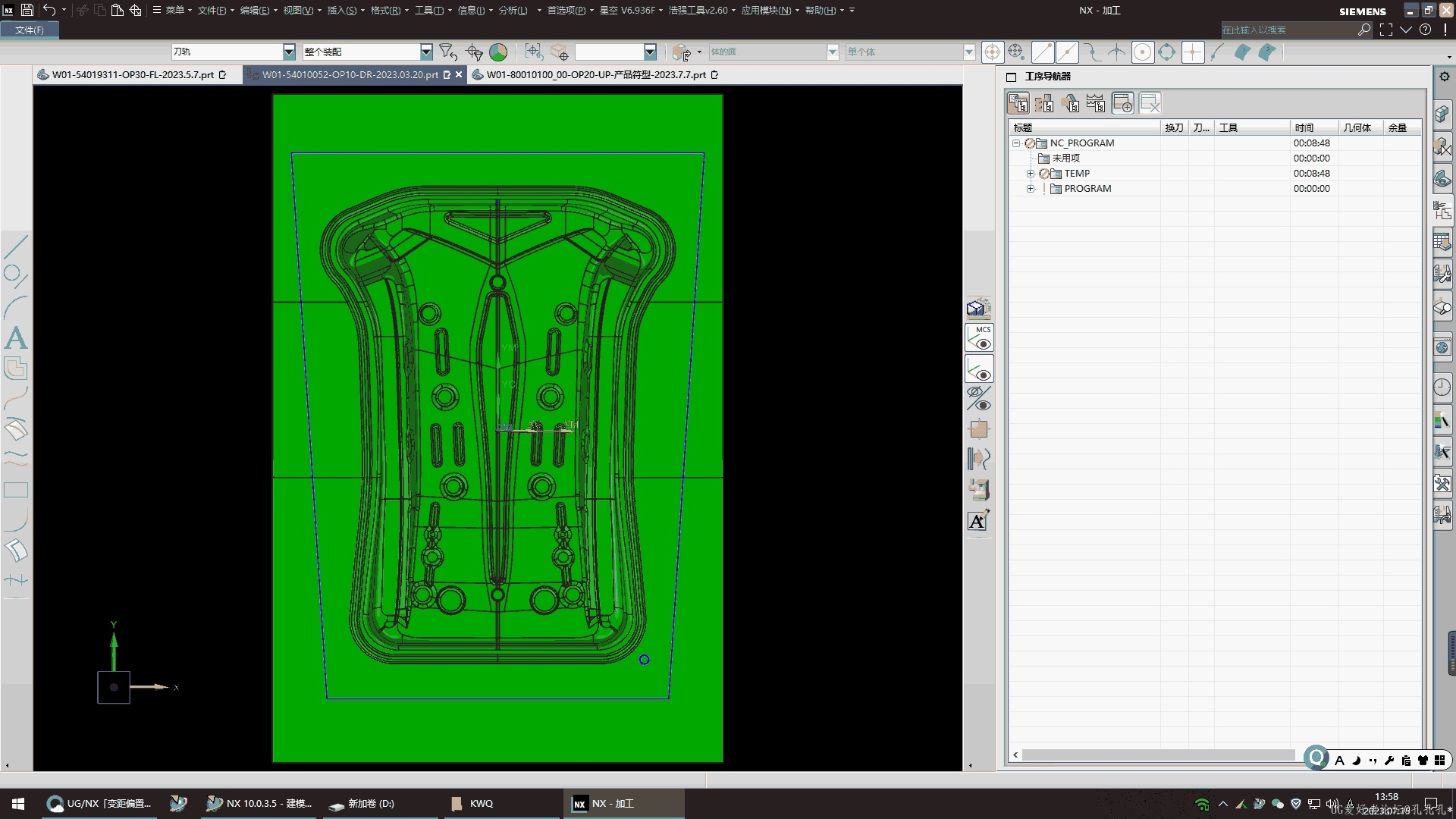Select the Text A tool in left toolbar

point(16,337)
